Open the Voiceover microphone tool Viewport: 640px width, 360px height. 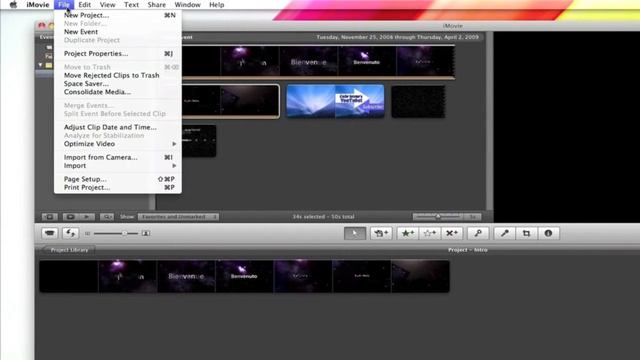pos(504,233)
